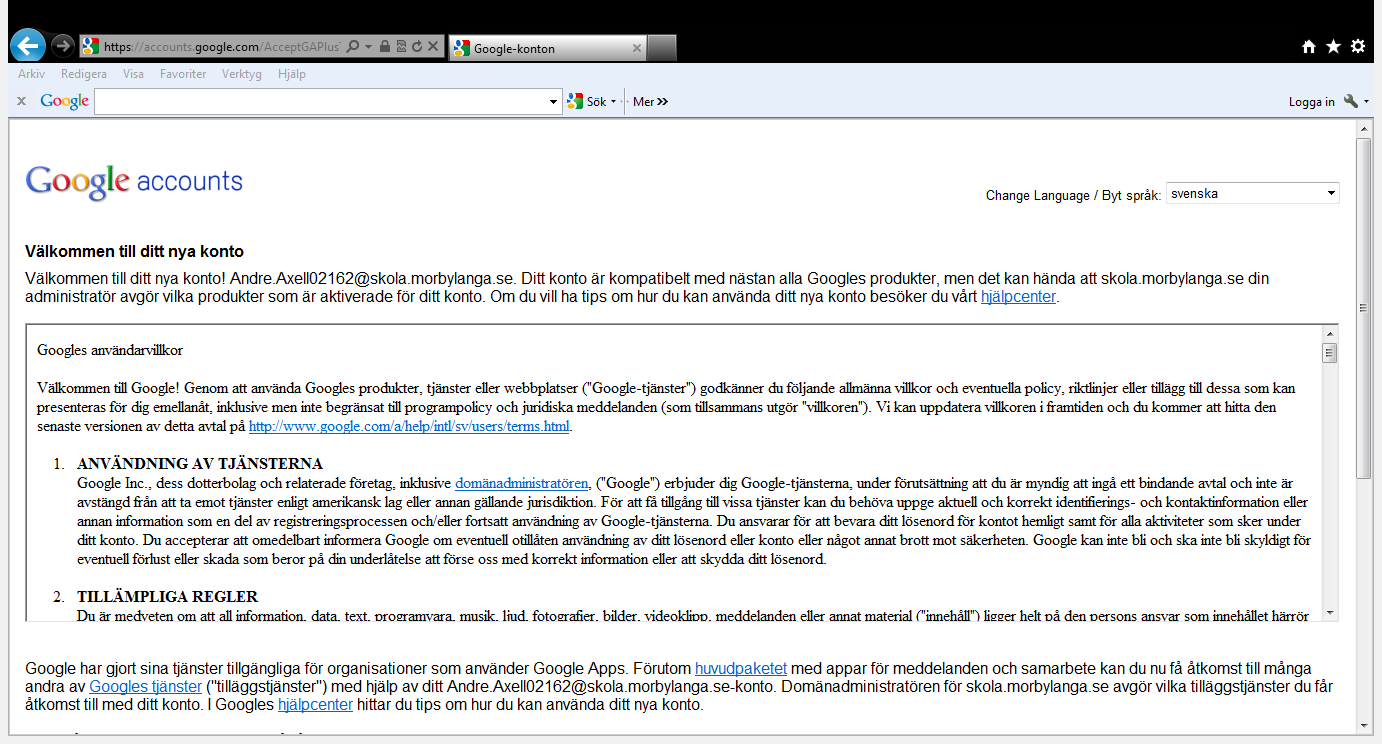Screen dimensions: 1382x744
Task: Open the huvudpaketet link
Action: (741, 669)
